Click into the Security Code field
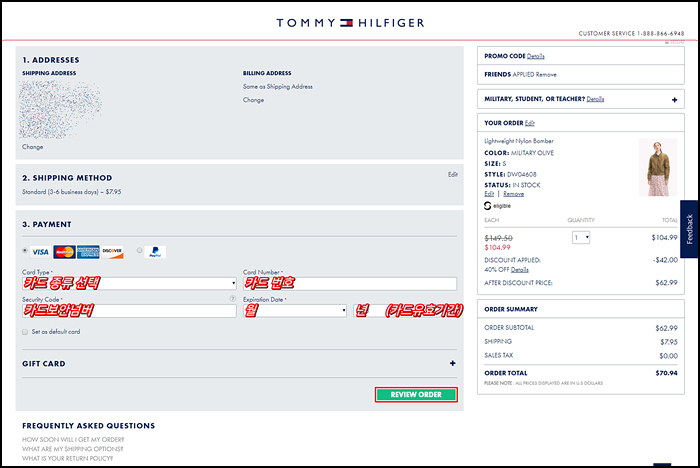This screenshot has height=468, width=700. tap(129, 311)
